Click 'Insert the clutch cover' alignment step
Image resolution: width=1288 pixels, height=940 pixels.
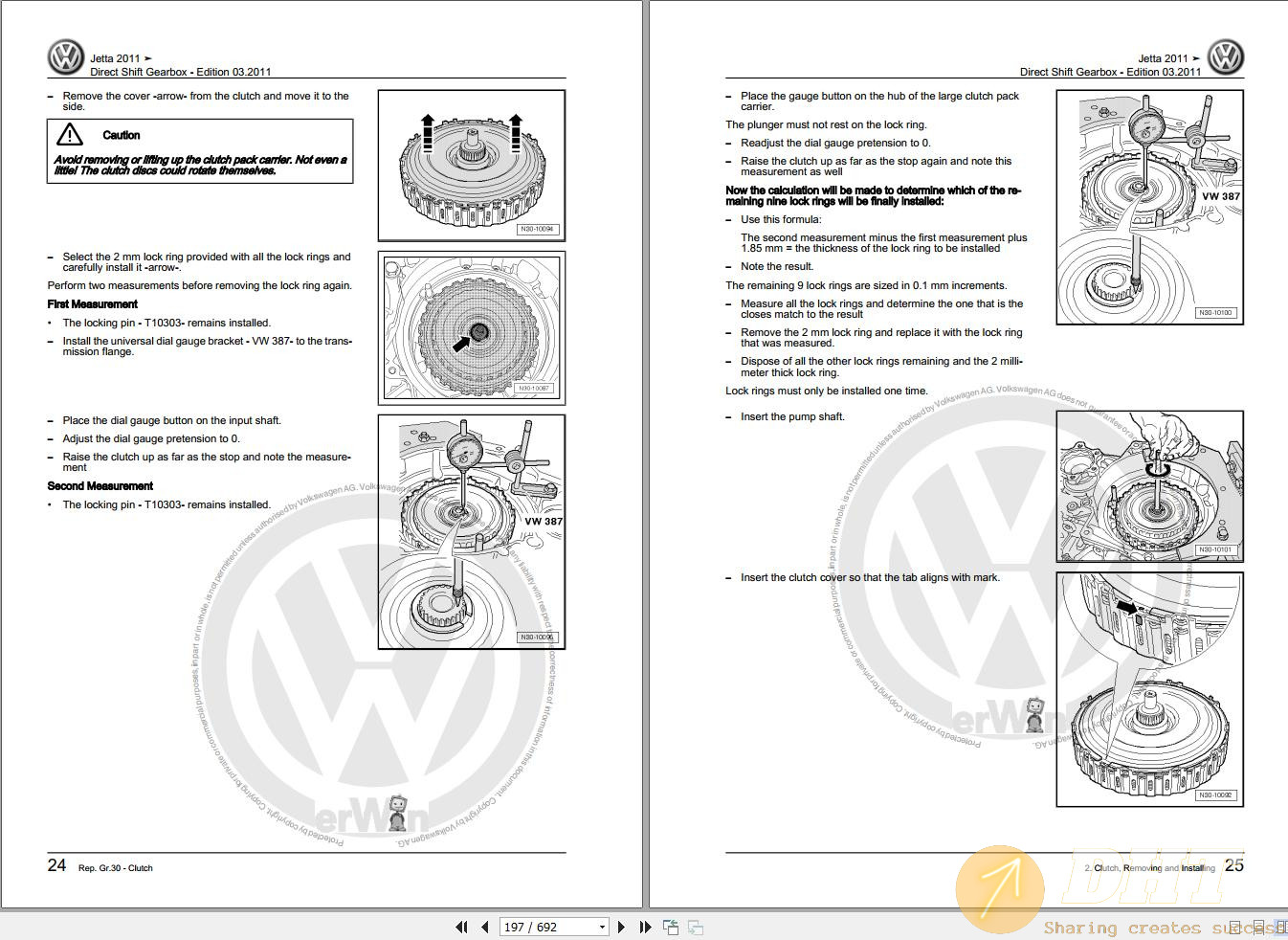coord(870,577)
